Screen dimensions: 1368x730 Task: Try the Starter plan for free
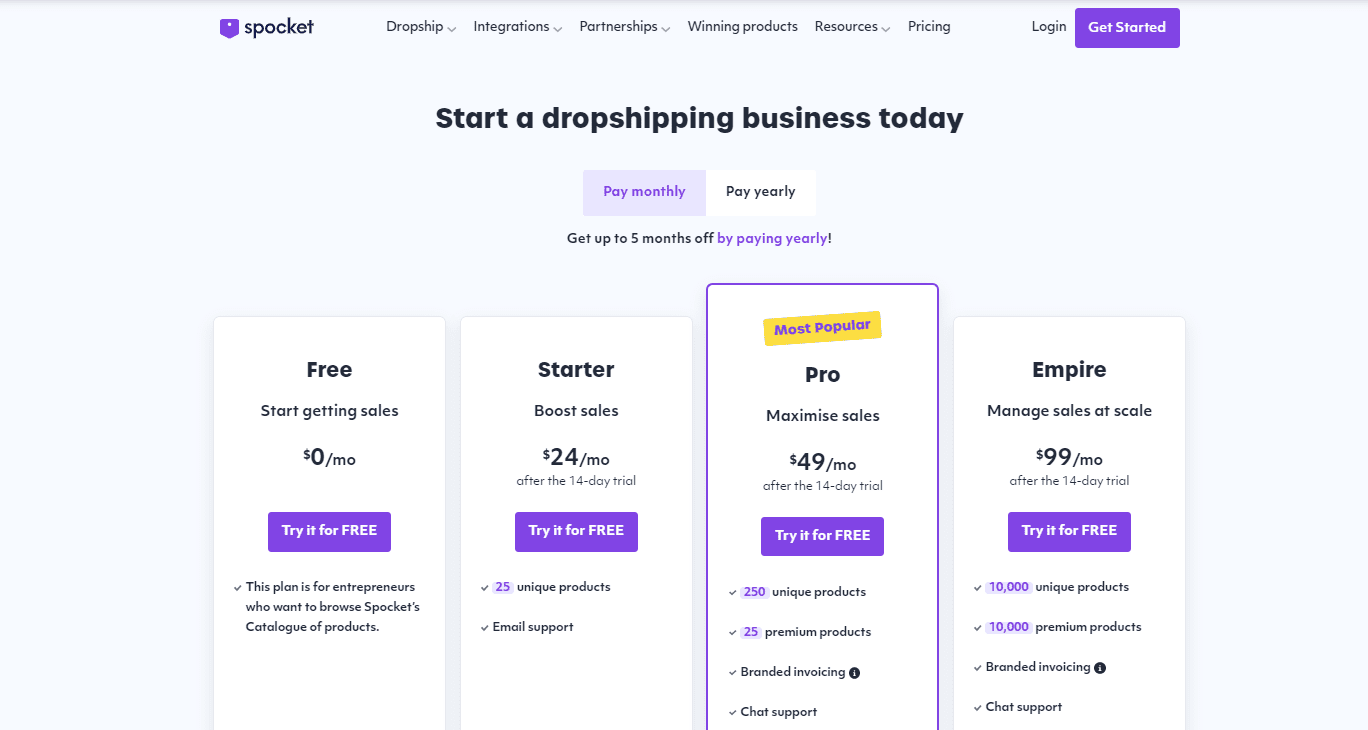[576, 531]
